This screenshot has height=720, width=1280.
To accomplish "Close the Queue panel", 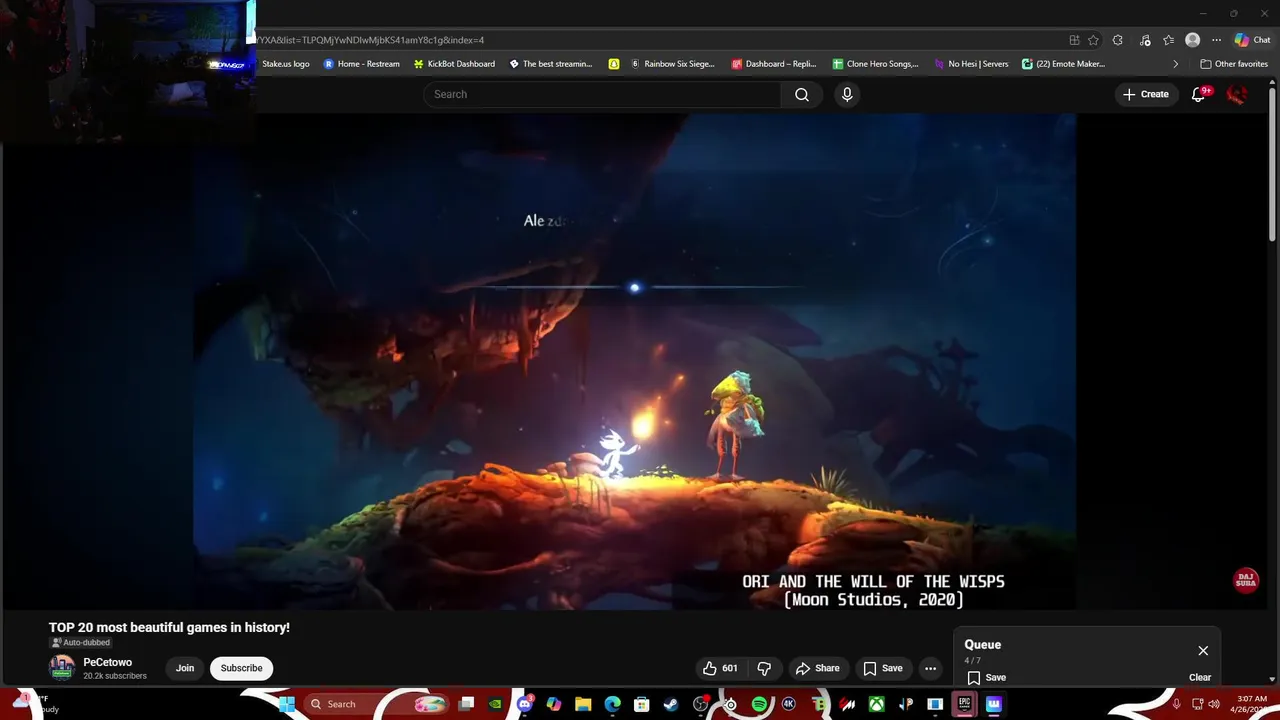I will pos(1203,650).
